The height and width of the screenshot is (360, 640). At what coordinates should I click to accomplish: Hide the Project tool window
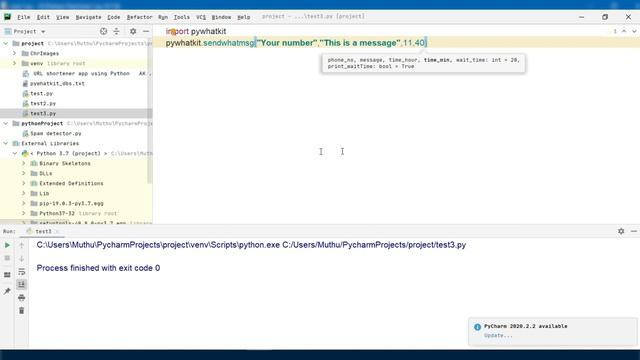click(x=146, y=31)
